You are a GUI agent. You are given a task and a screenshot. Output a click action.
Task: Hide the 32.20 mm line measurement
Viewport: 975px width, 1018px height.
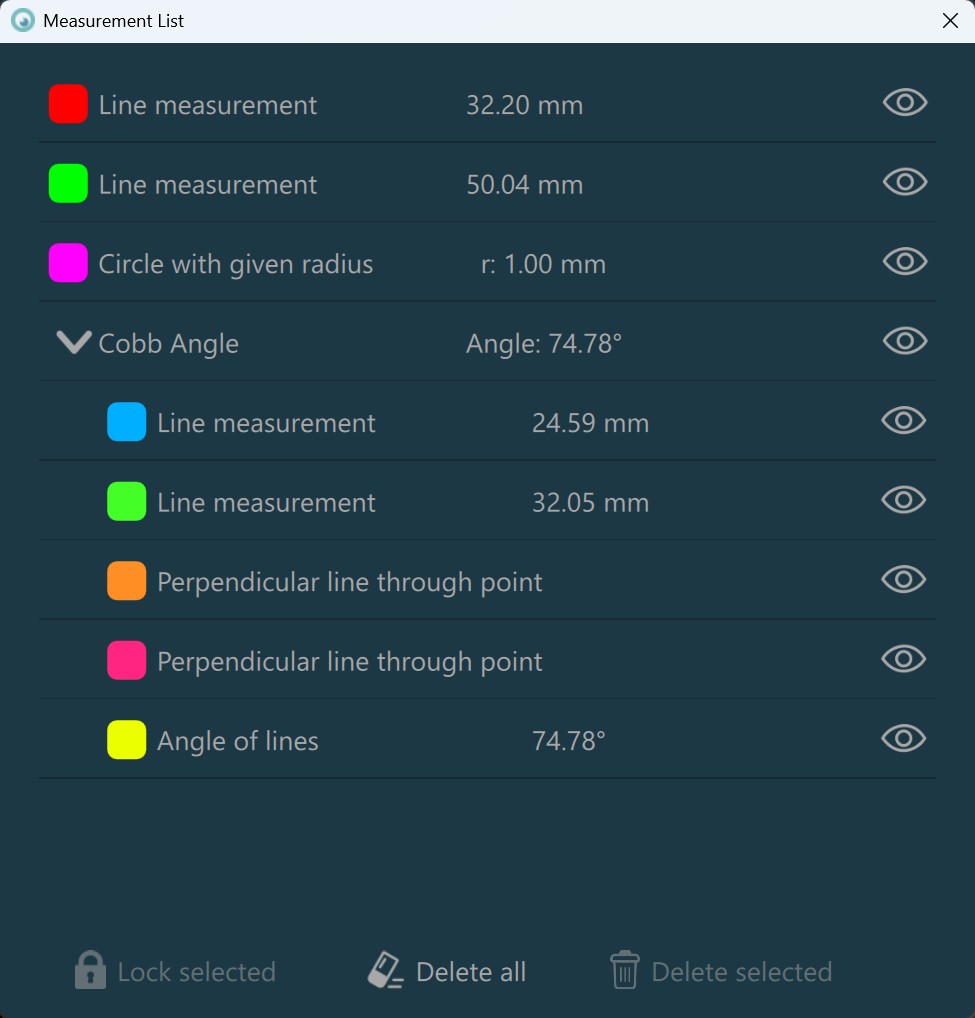[x=905, y=103]
